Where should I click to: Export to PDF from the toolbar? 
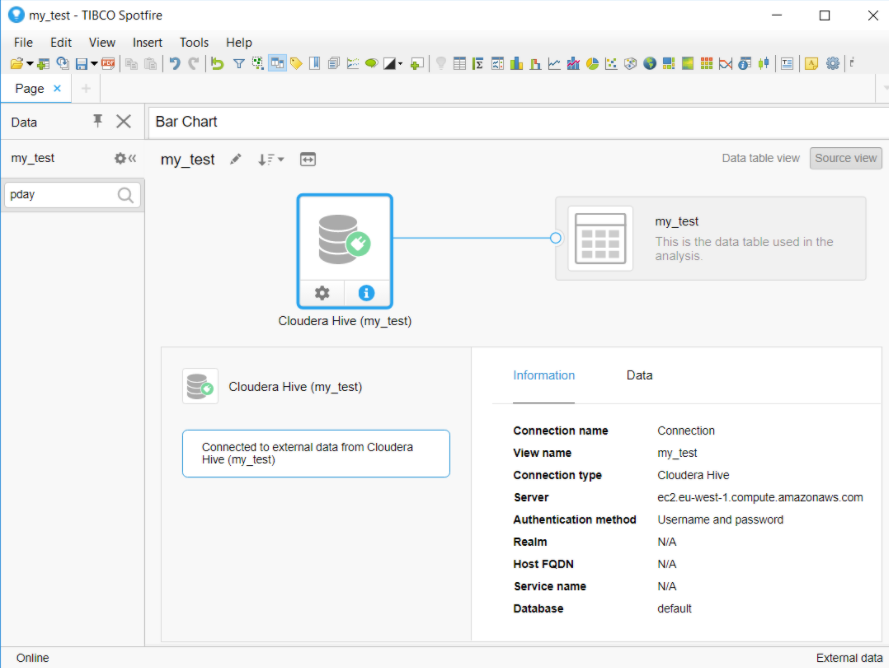coord(108,64)
